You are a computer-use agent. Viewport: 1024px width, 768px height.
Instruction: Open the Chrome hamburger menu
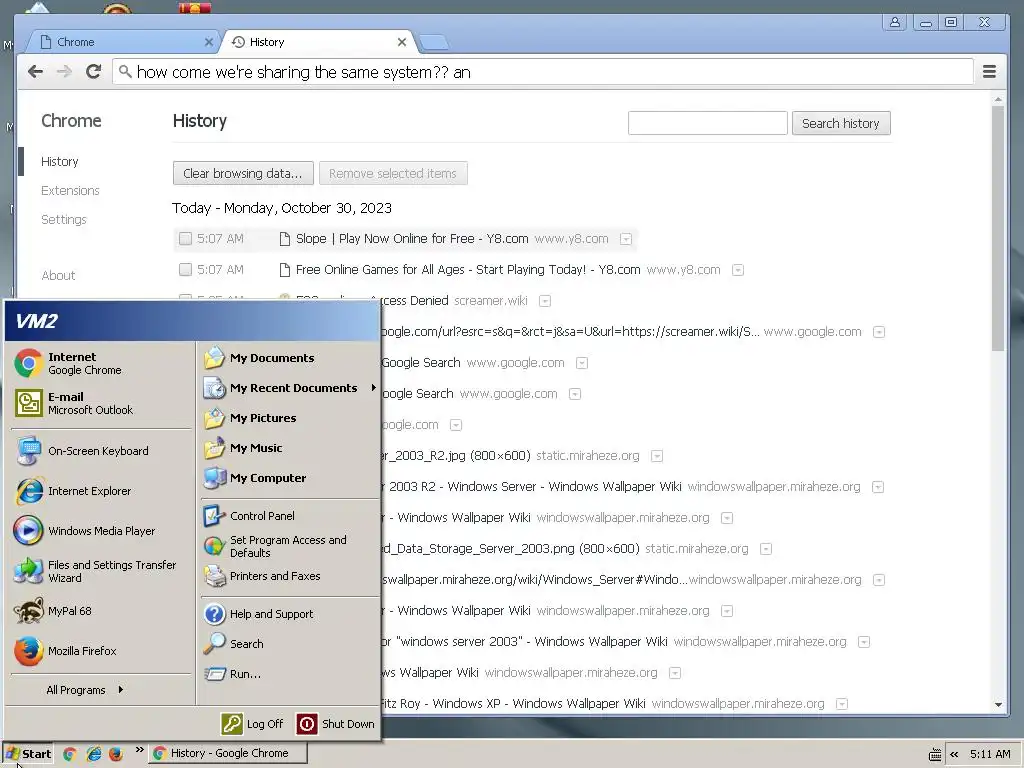pyautogui.click(x=989, y=72)
